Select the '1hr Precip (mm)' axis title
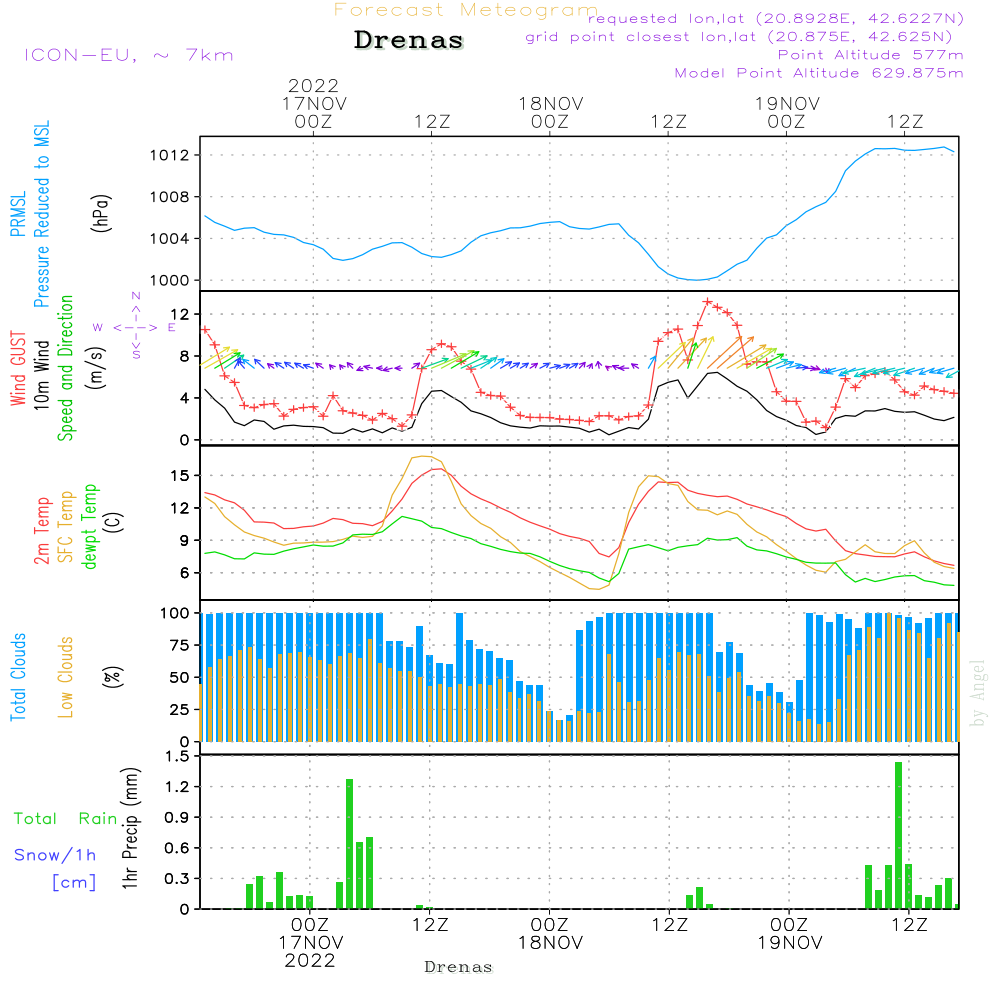 click(x=130, y=828)
